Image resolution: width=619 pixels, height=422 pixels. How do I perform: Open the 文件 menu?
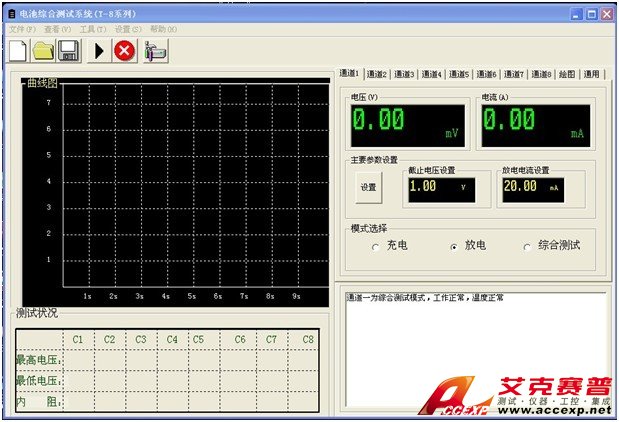tap(22, 30)
